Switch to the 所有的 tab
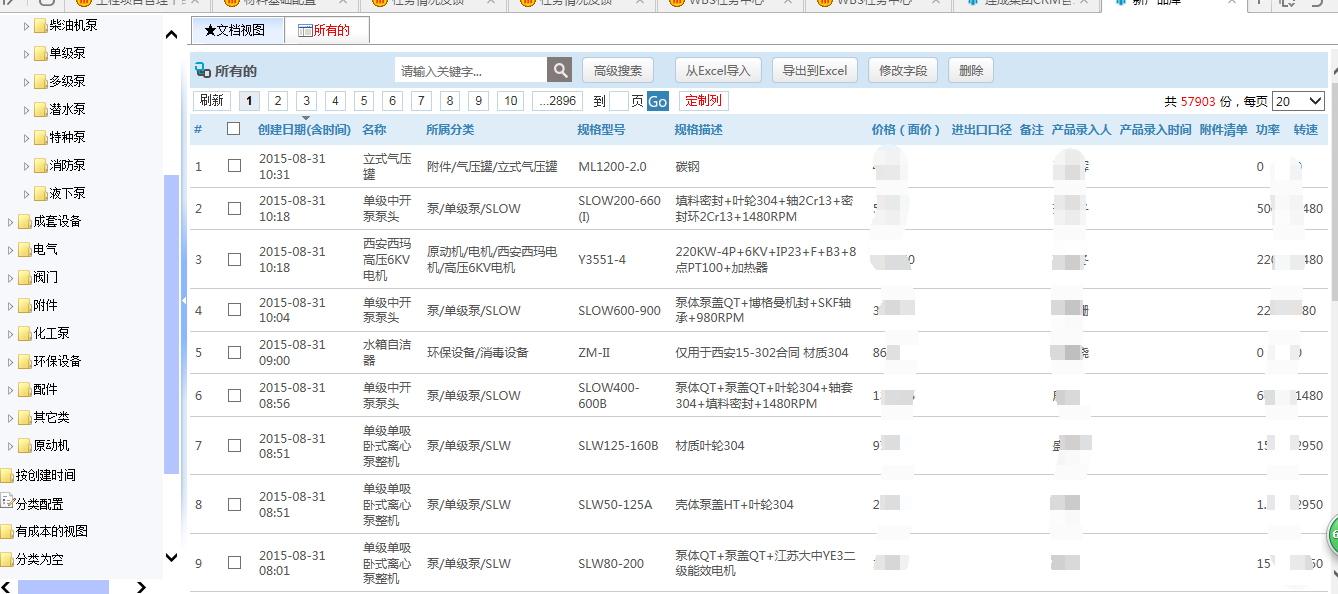 326,30
